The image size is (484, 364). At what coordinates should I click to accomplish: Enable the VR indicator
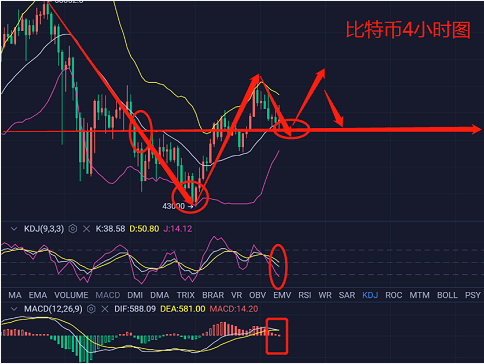(237, 295)
